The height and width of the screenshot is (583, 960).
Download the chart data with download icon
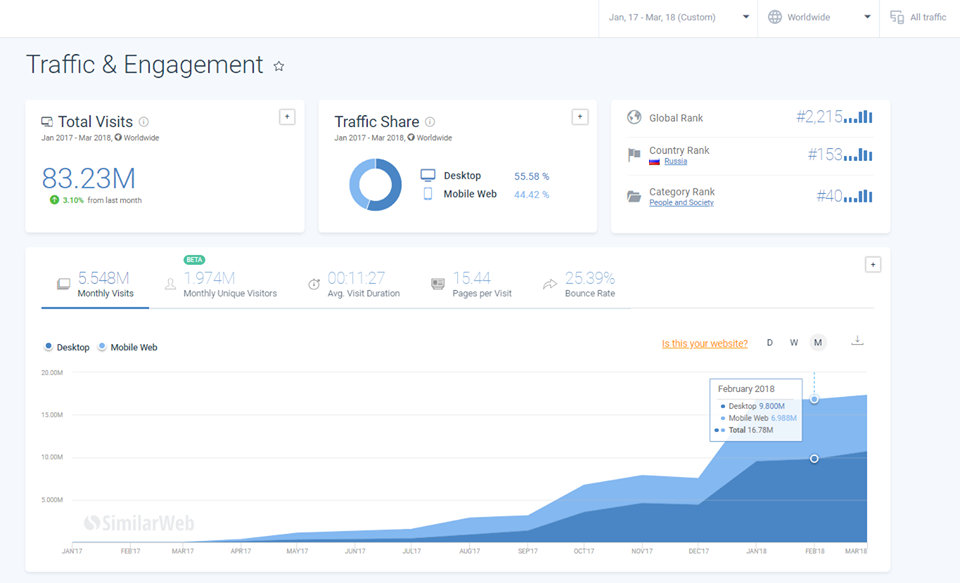point(857,341)
